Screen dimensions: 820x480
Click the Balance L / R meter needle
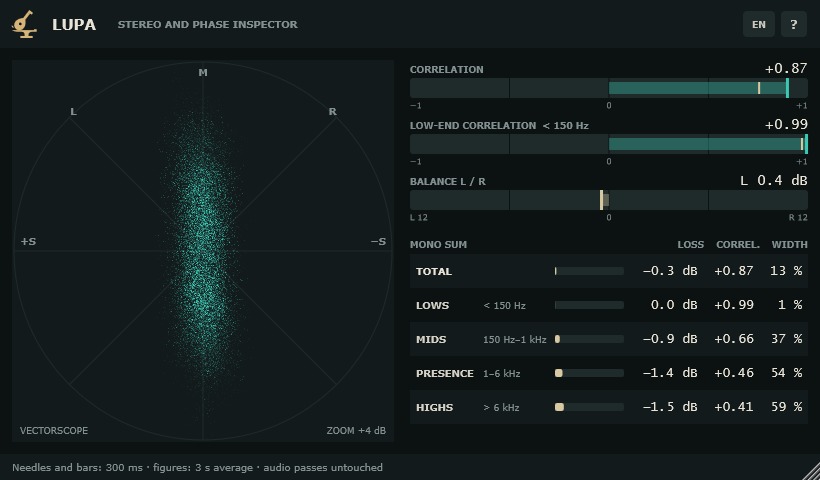[x=601, y=200]
